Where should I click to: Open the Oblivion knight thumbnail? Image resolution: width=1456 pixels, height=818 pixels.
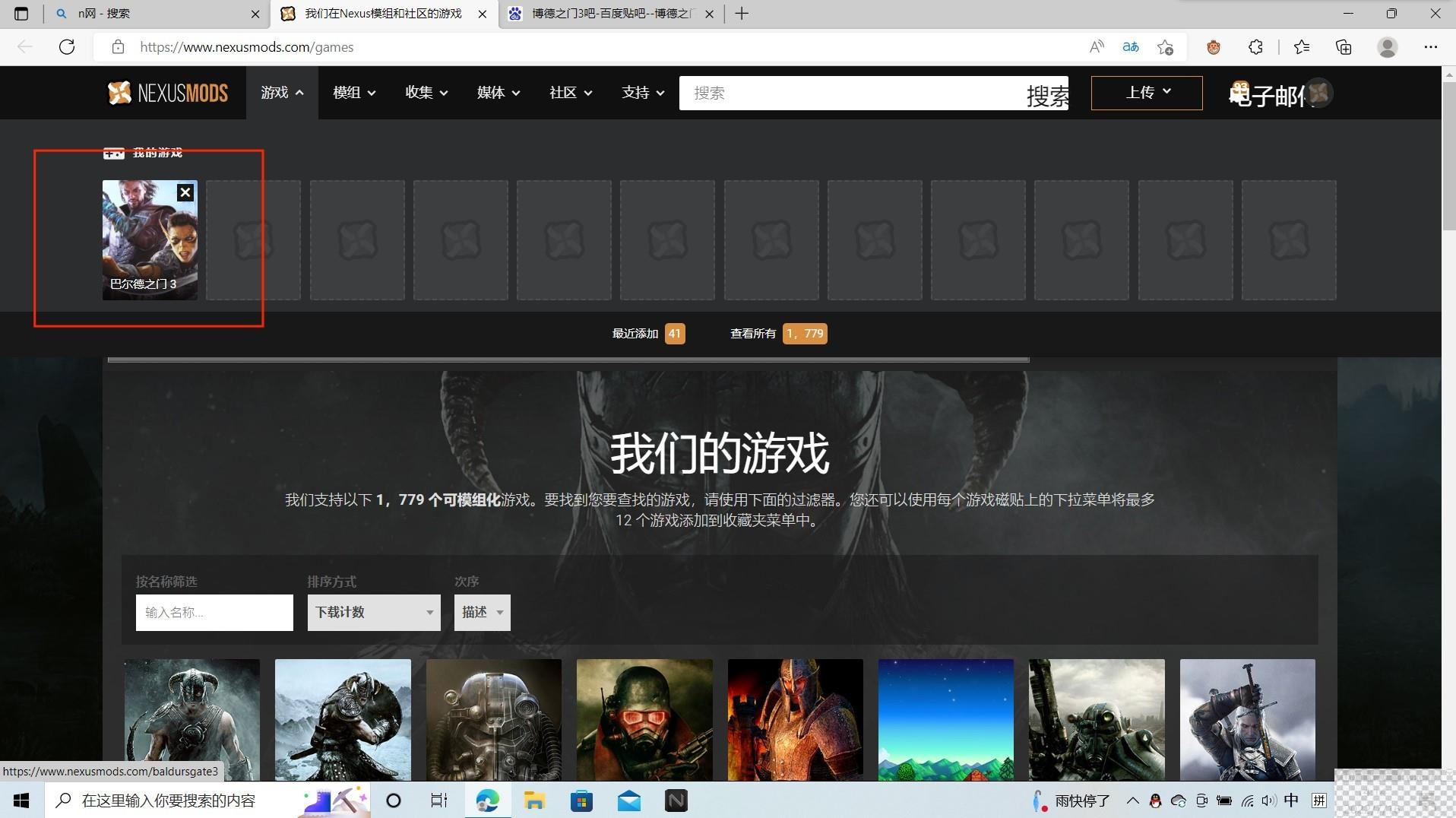[x=796, y=720]
